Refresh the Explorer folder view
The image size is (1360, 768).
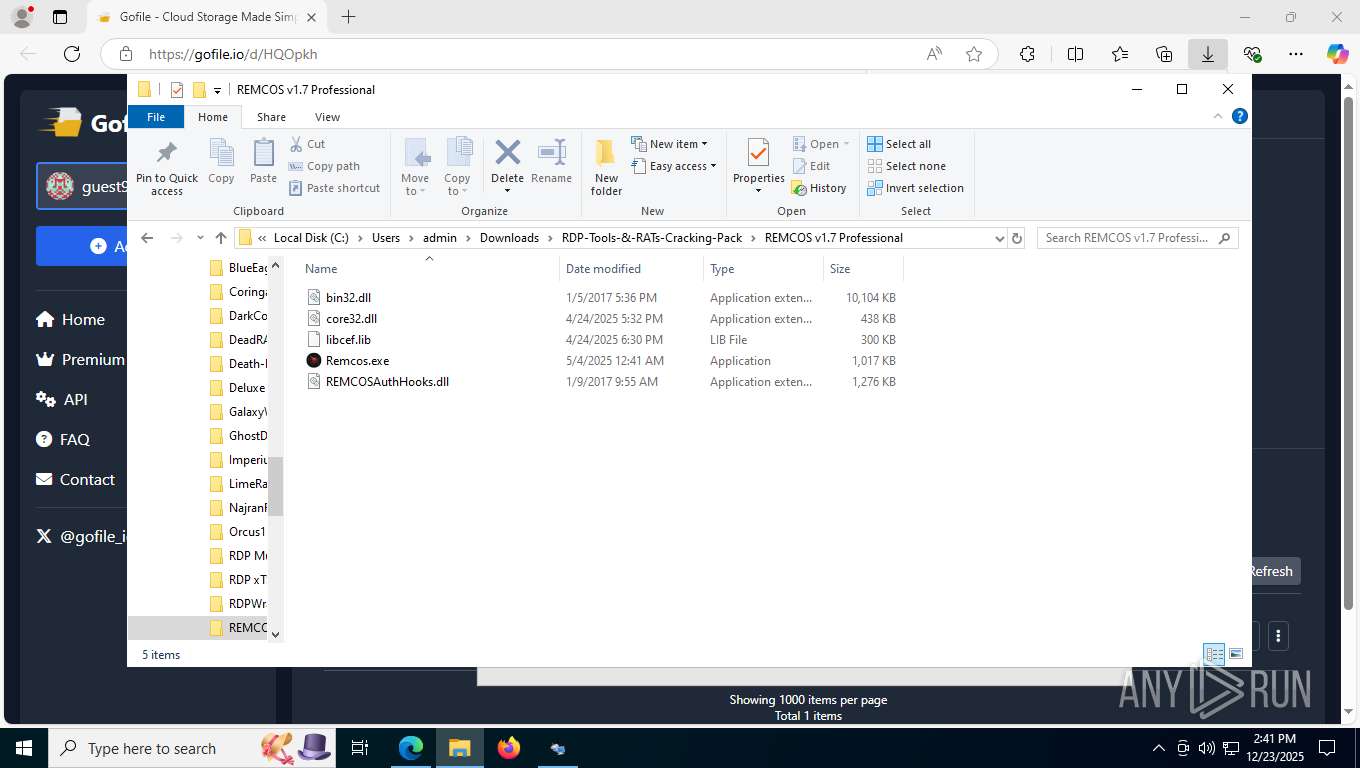pyautogui.click(x=1017, y=238)
